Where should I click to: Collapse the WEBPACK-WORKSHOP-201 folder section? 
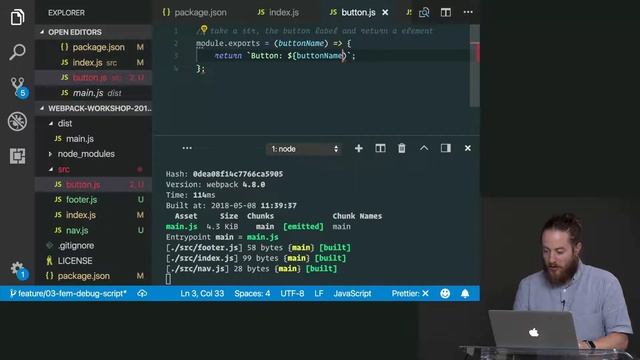pyautogui.click(x=93, y=108)
